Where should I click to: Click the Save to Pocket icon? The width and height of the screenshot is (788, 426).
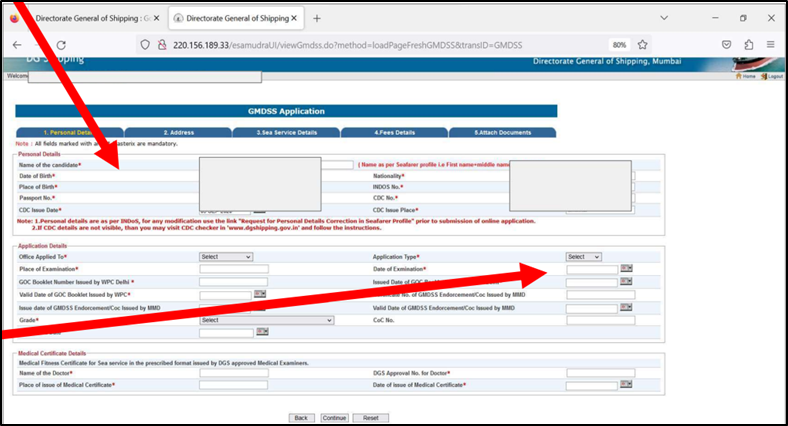pos(727,45)
